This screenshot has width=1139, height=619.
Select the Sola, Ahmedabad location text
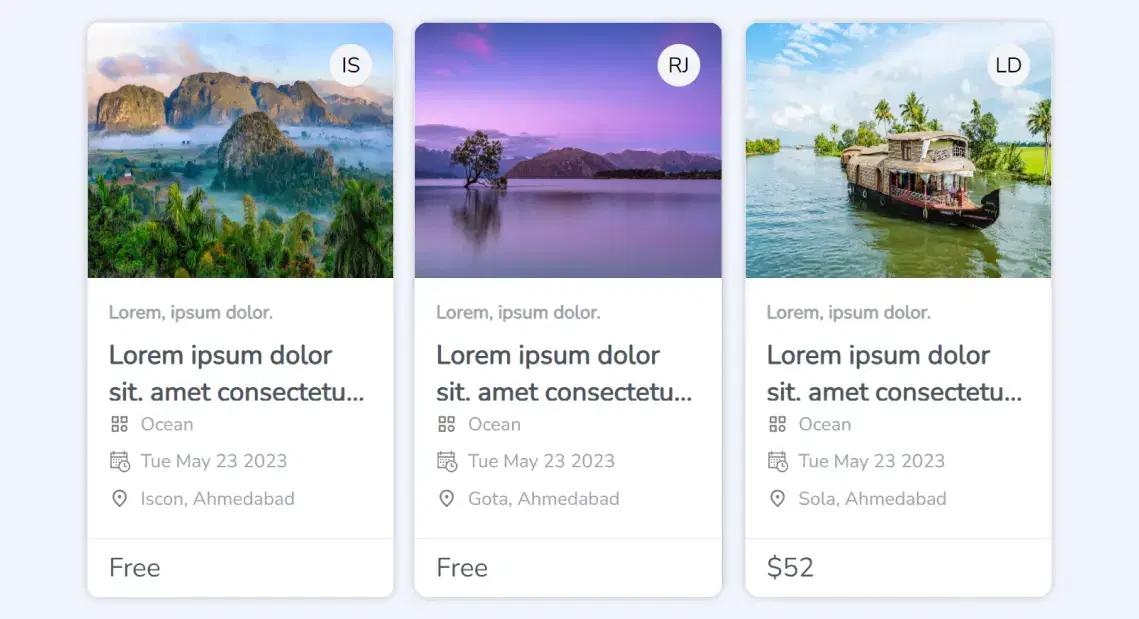click(x=872, y=498)
